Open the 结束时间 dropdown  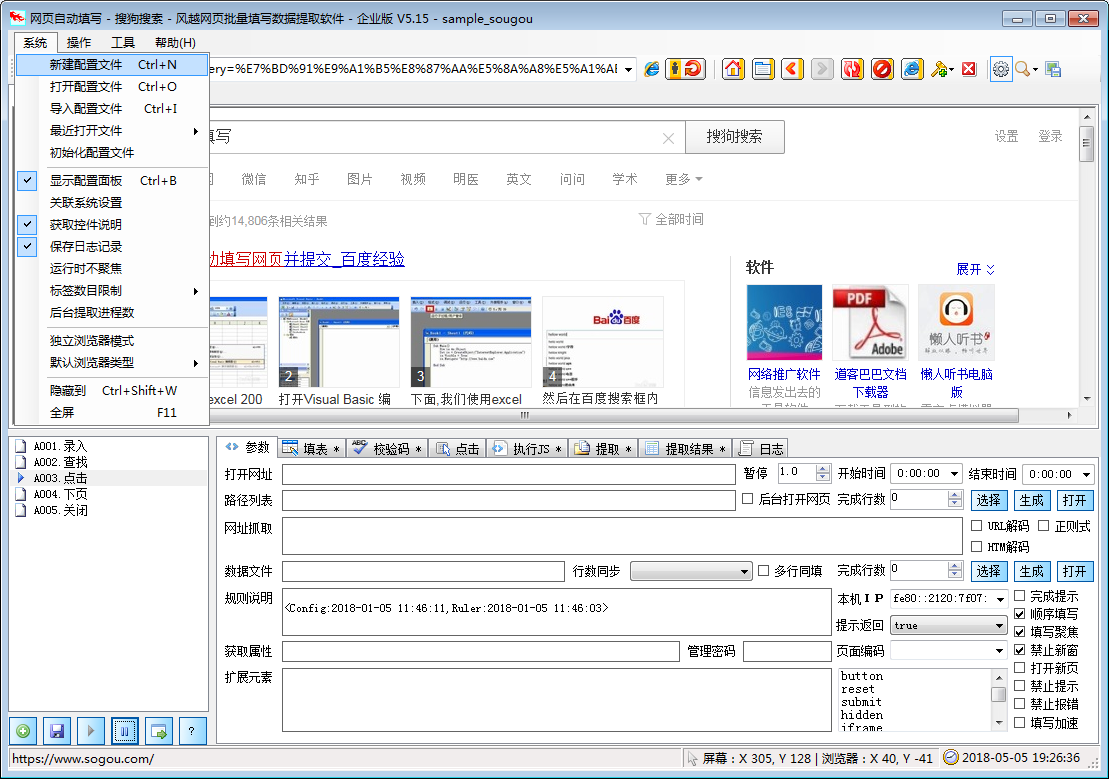pos(1086,474)
